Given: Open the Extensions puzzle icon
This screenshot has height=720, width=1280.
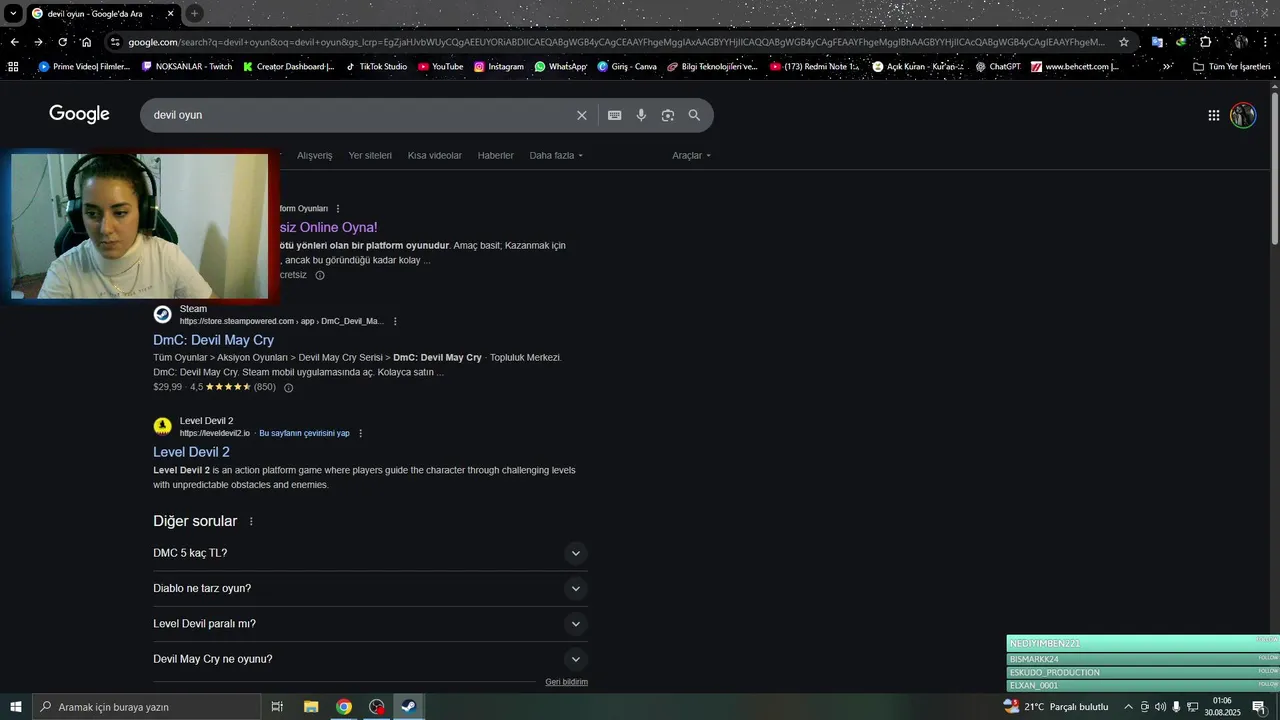Looking at the screenshot, I should click(x=1206, y=42).
